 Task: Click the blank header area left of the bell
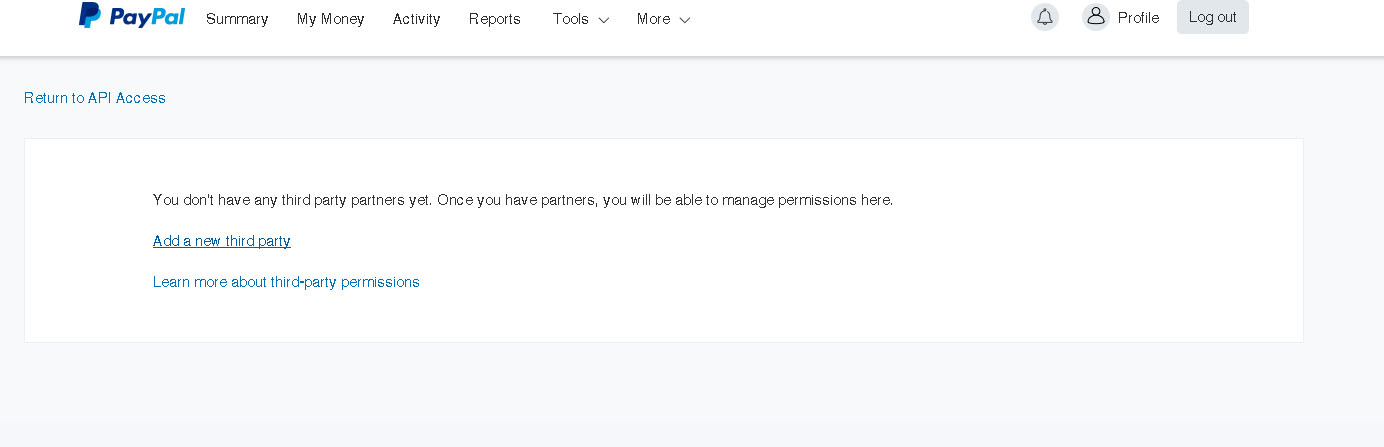pyautogui.click(x=860, y=25)
